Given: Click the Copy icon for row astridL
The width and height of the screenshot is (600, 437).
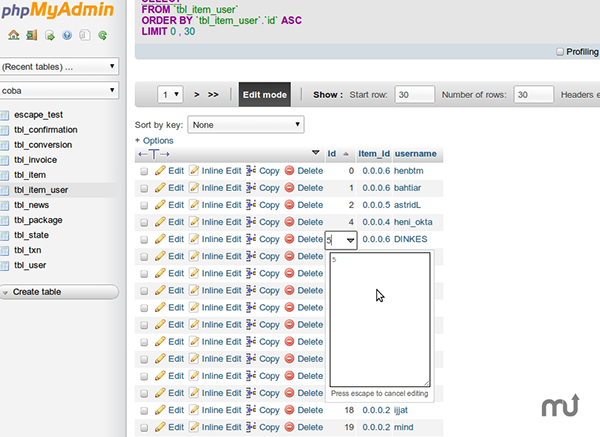Looking at the screenshot, I should click(x=251, y=205).
